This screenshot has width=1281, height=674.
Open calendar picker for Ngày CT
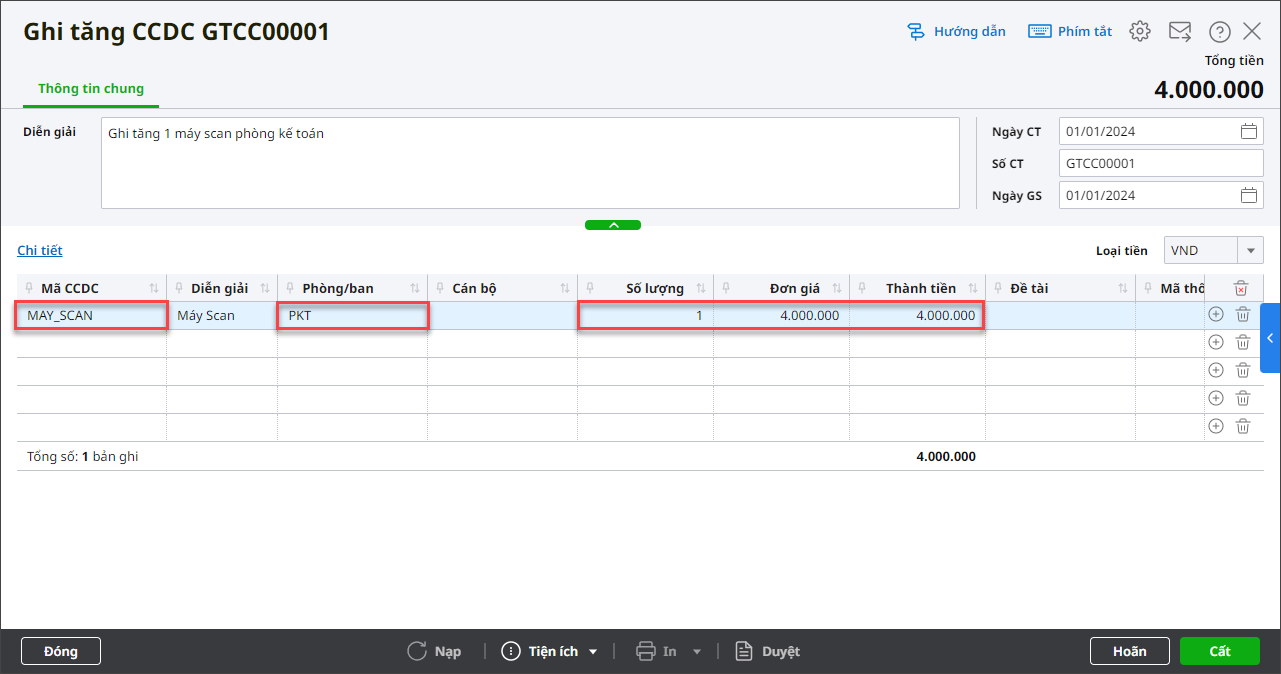(1248, 131)
